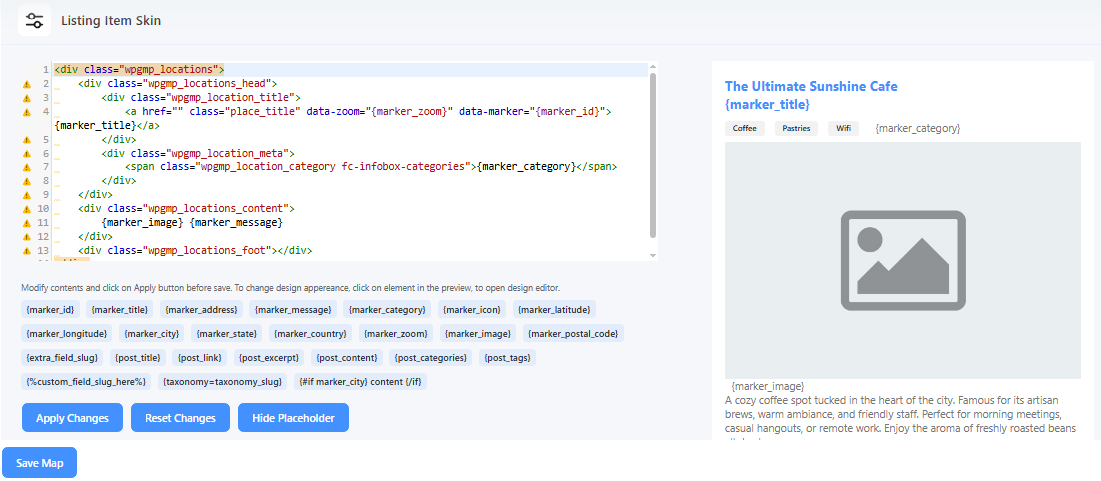Viewport: 1101px width, 481px height.
Task: Click the warning icon on code line 10
Action: point(27,209)
